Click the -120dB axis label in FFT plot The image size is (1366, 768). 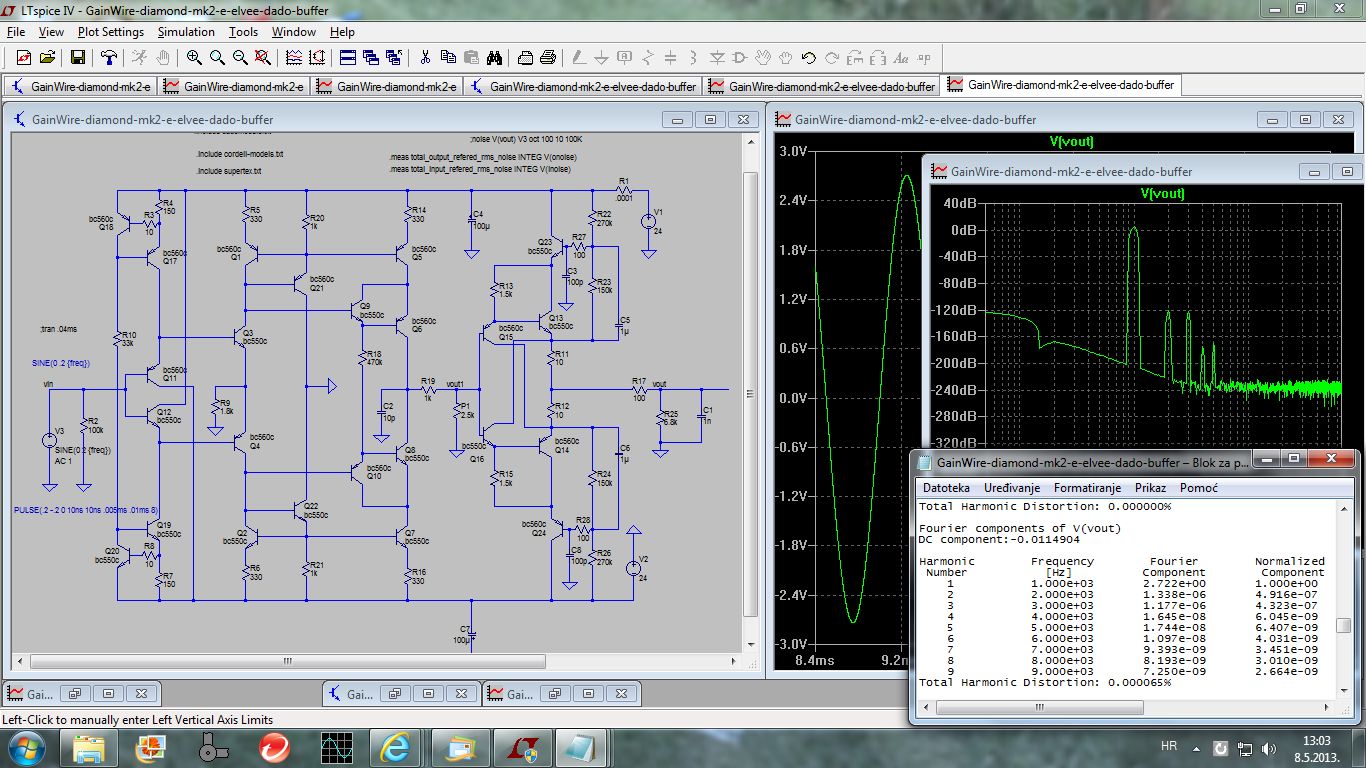click(x=953, y=310)
